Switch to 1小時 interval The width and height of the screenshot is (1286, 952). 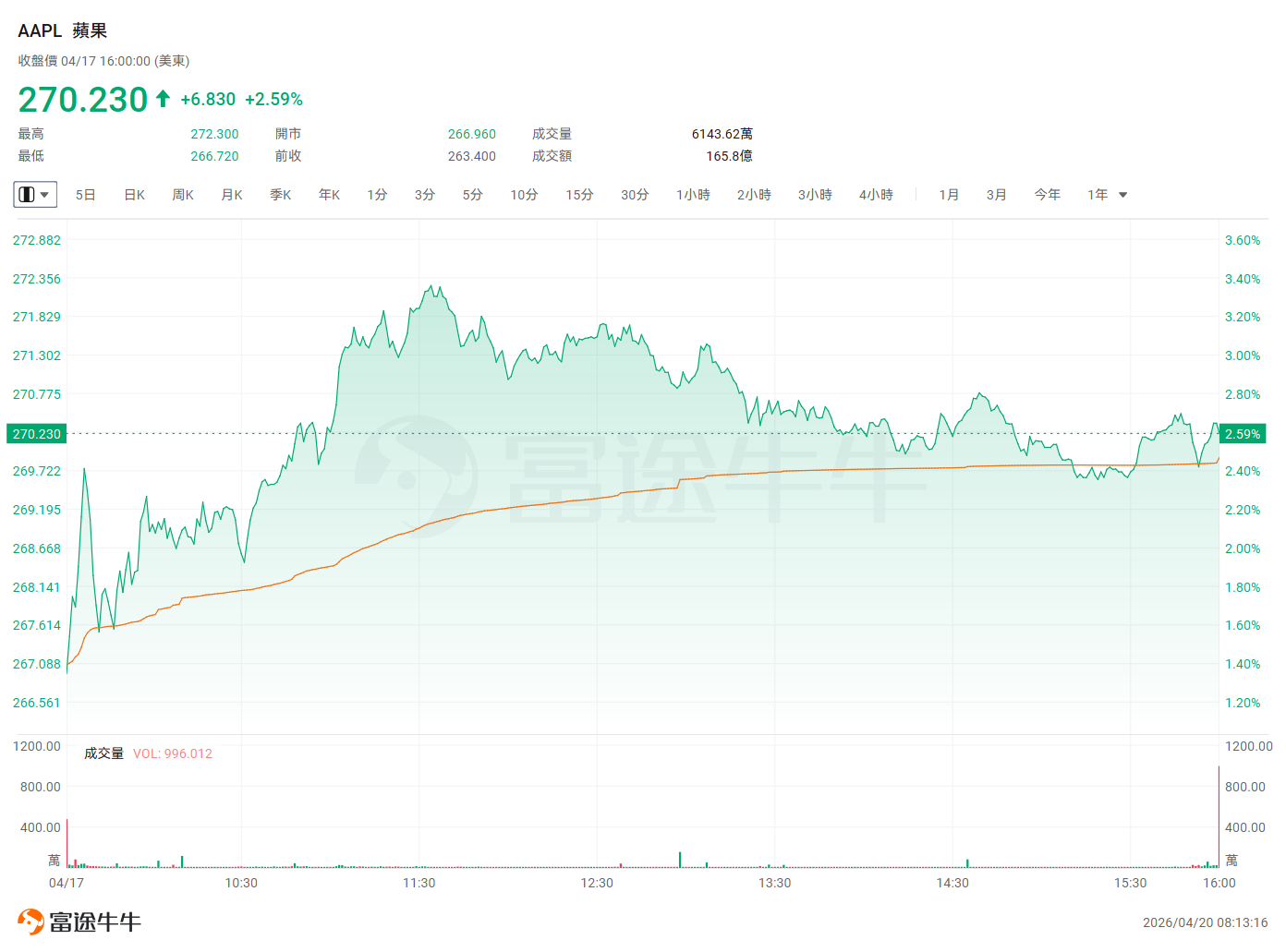click(x=693, y=195)
